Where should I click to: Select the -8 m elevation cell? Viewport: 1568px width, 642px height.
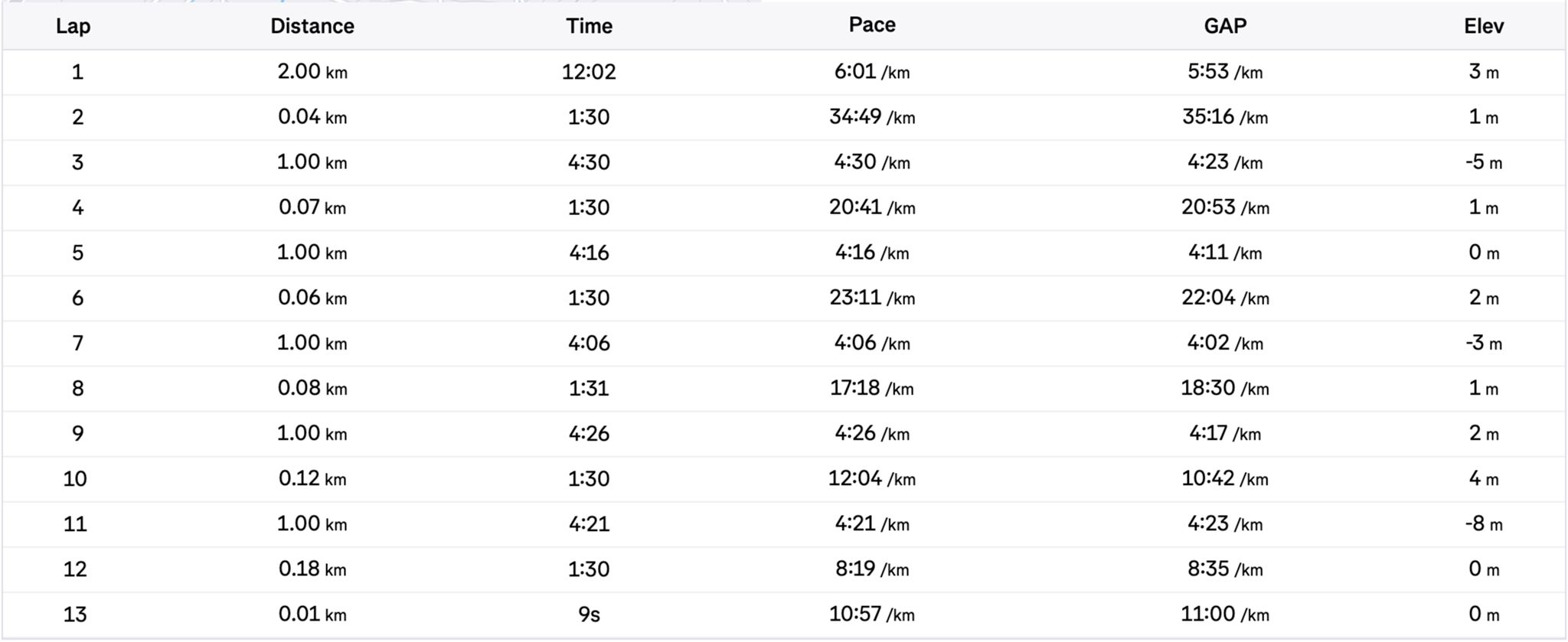pyautogui.click(x=1484, y=523)
